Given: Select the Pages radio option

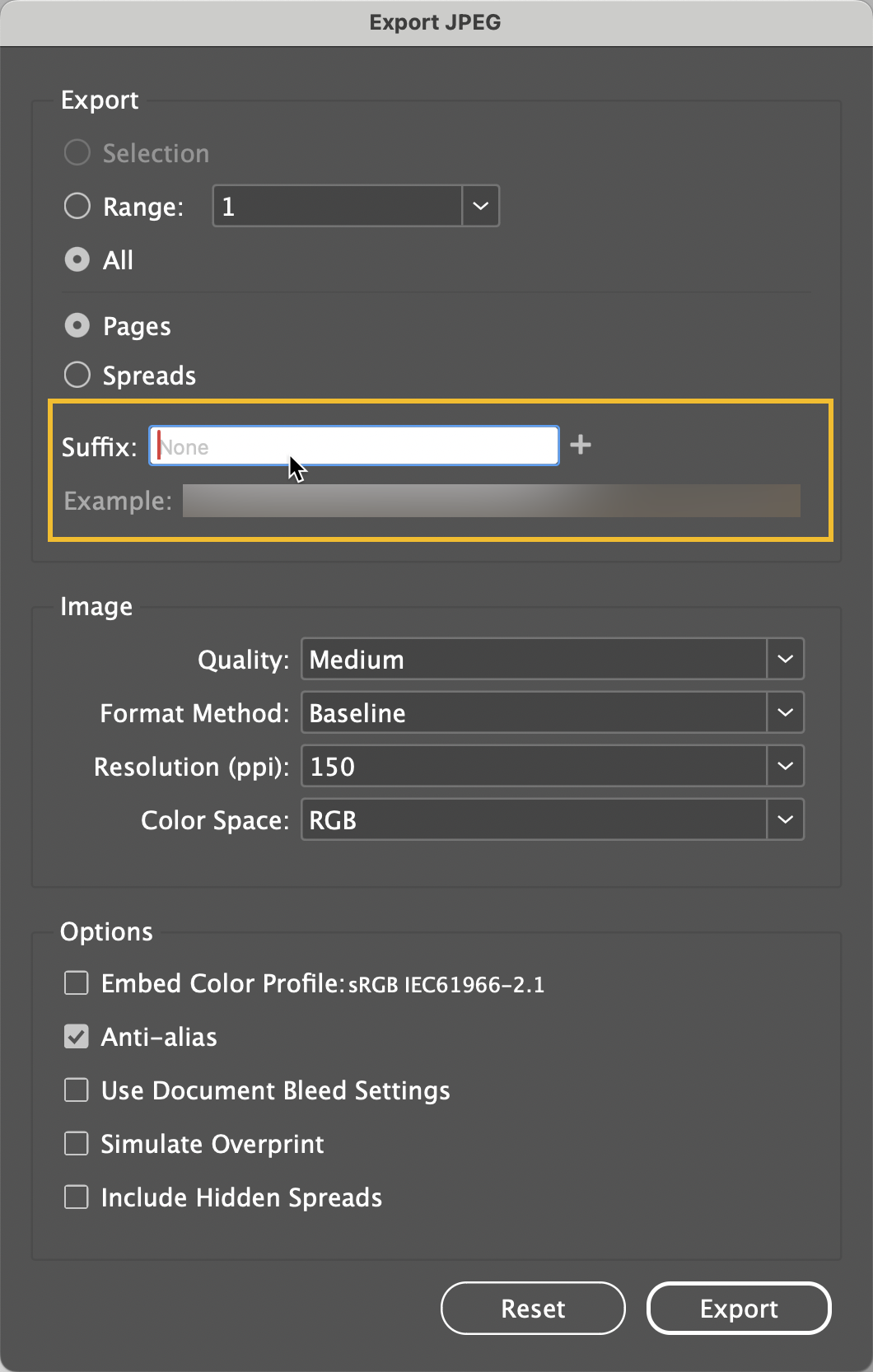Looking at the screenshot, I should tap(77, 326).
